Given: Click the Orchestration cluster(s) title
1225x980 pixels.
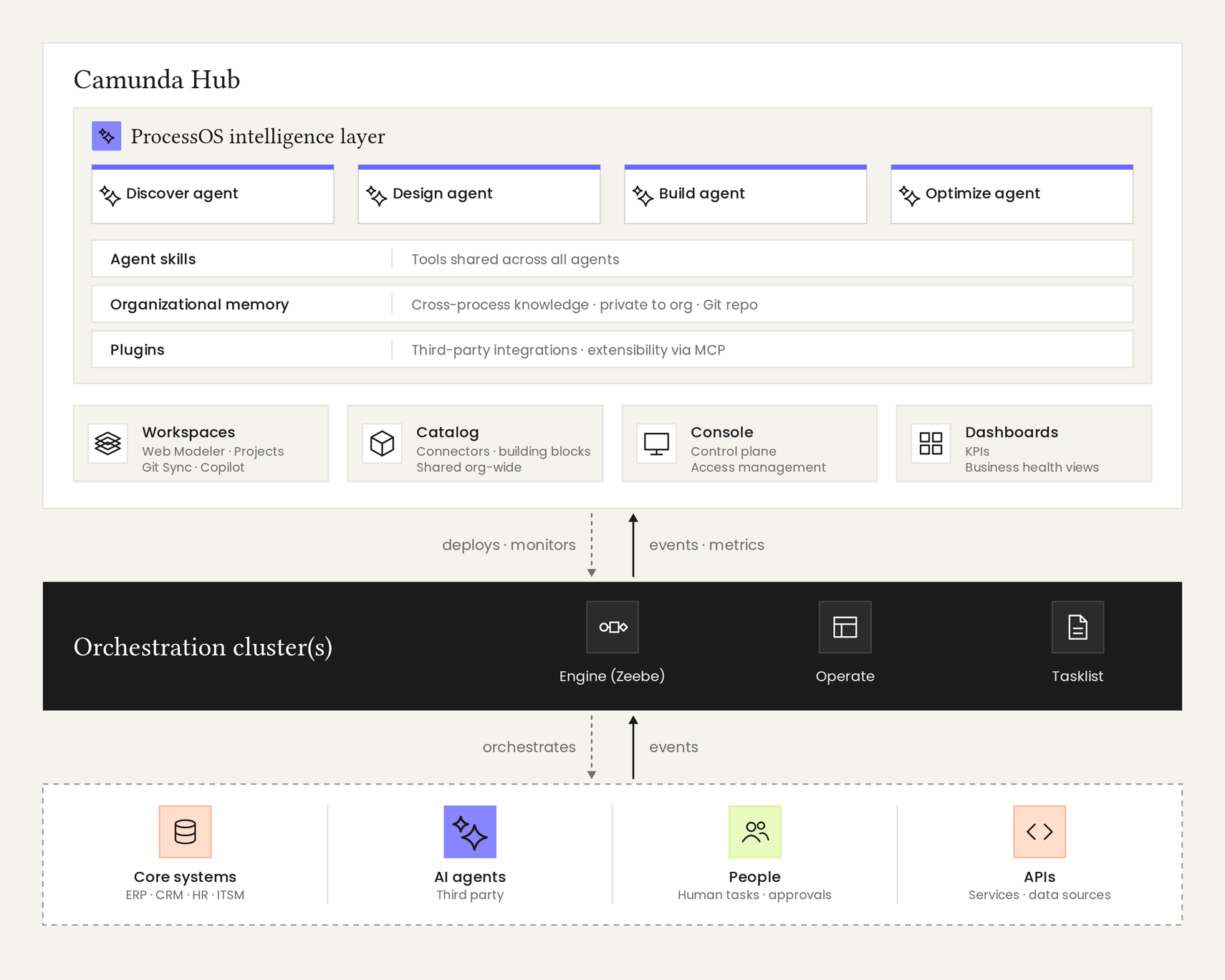Looking at the screenshot, I should [x=203, y=647].
